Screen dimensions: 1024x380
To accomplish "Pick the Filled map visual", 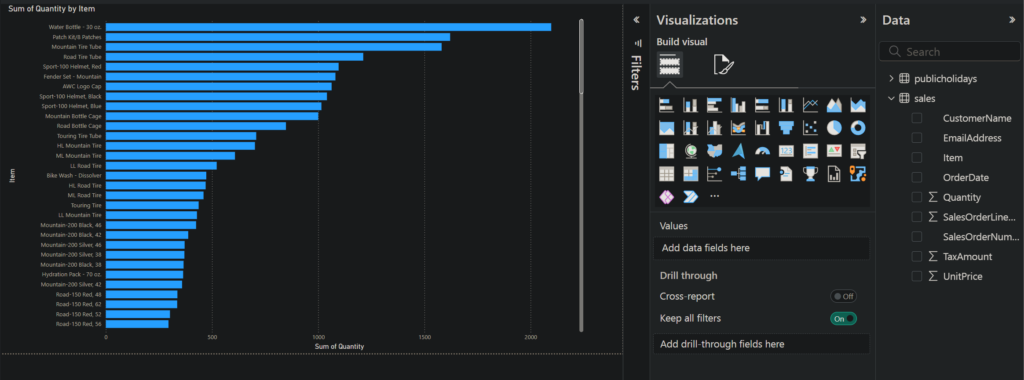I will point(714,151).
